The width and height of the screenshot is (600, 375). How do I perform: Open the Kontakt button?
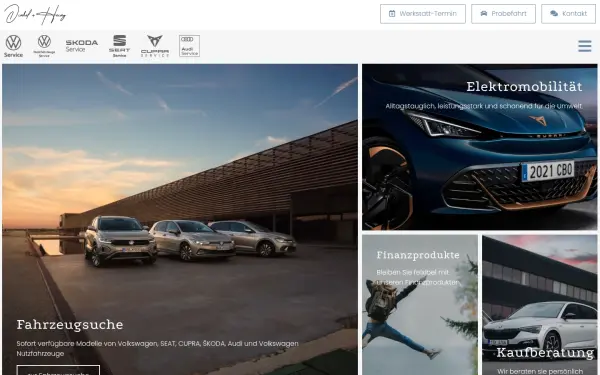coord(568,14)
